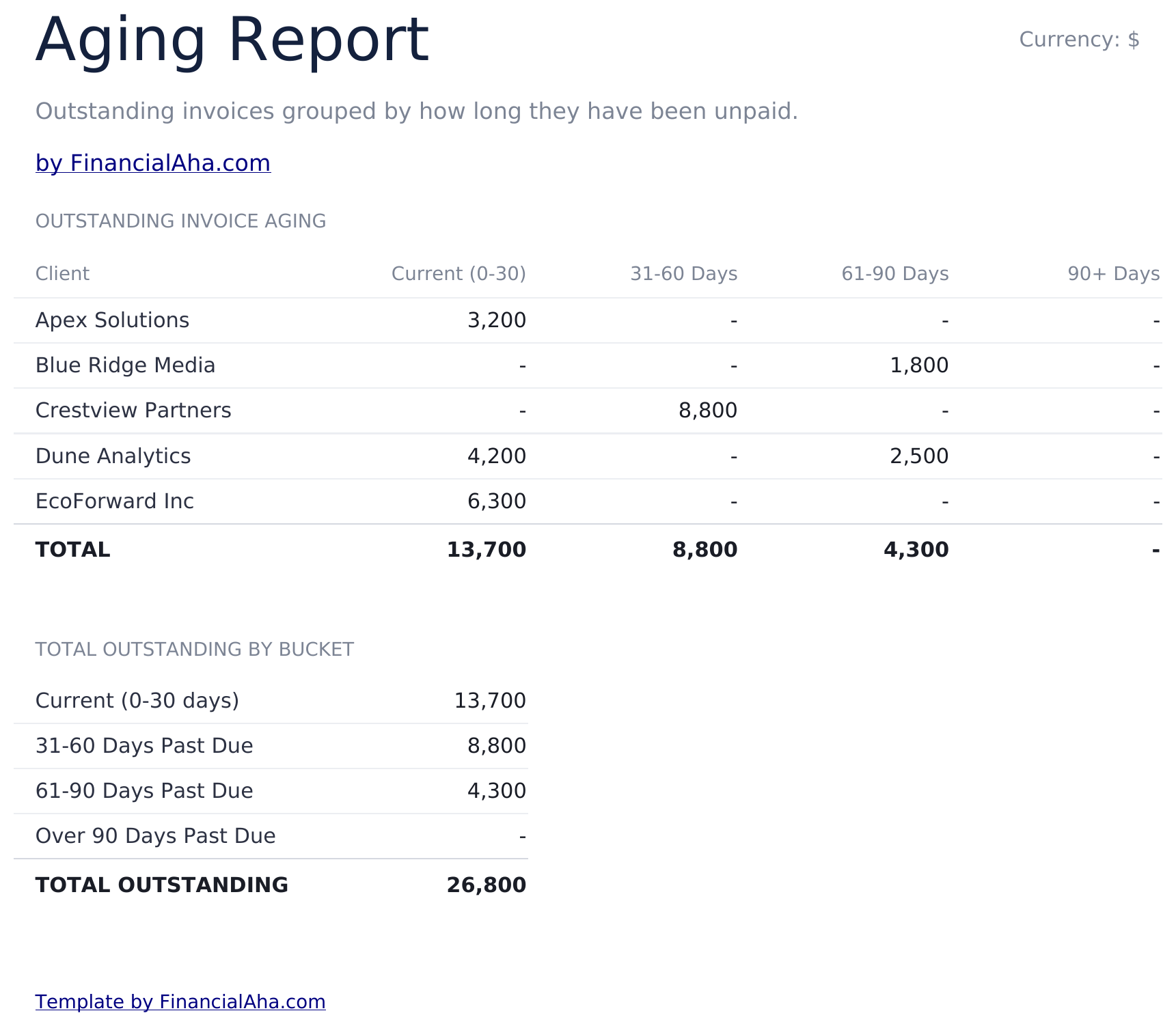The height and width of the screenshot is (1026, 1176).
Task: Click the '31-60 Days Past Due' label
Action: pos(144,746)
